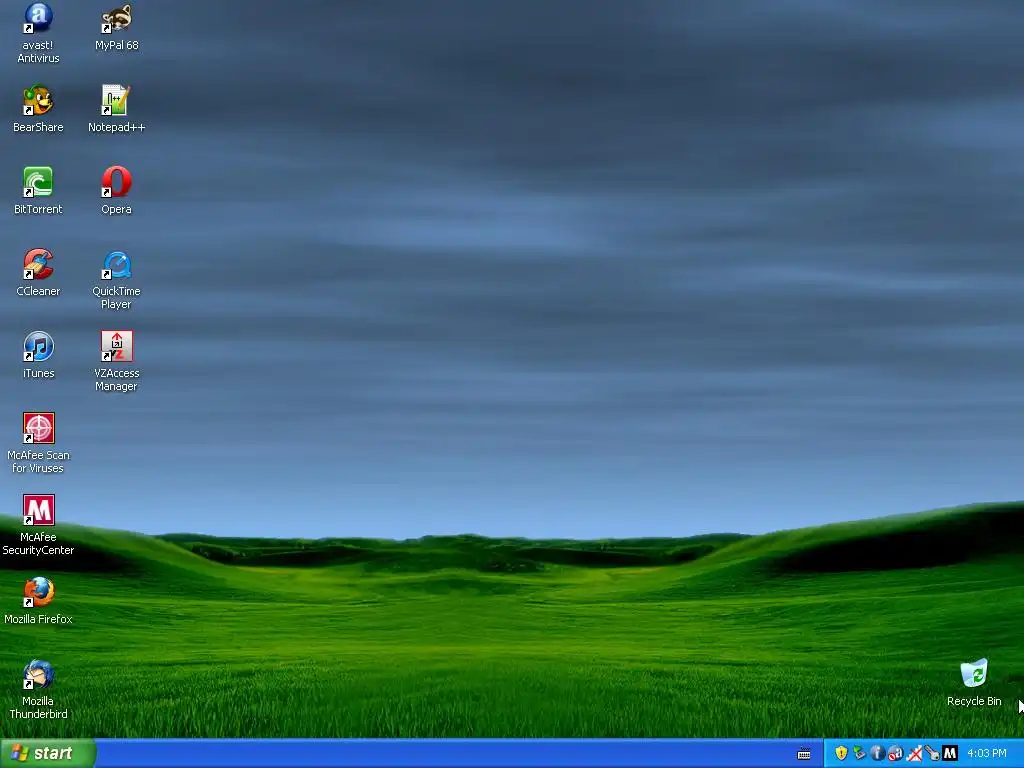Click the McAfee Scan for Viruses shortcut

point(38,443)
